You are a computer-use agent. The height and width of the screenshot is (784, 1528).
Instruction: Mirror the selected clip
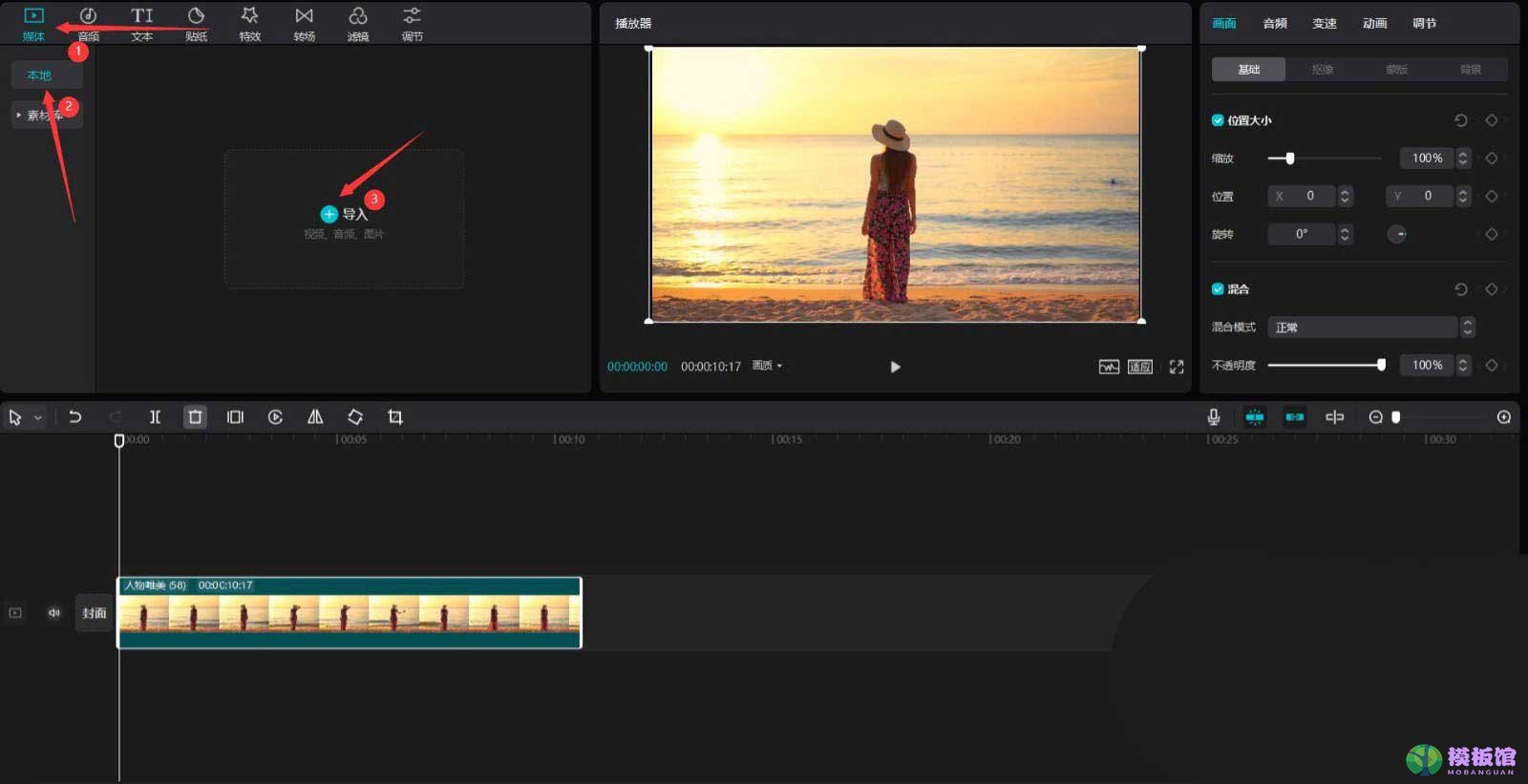(x=315, y=417)
